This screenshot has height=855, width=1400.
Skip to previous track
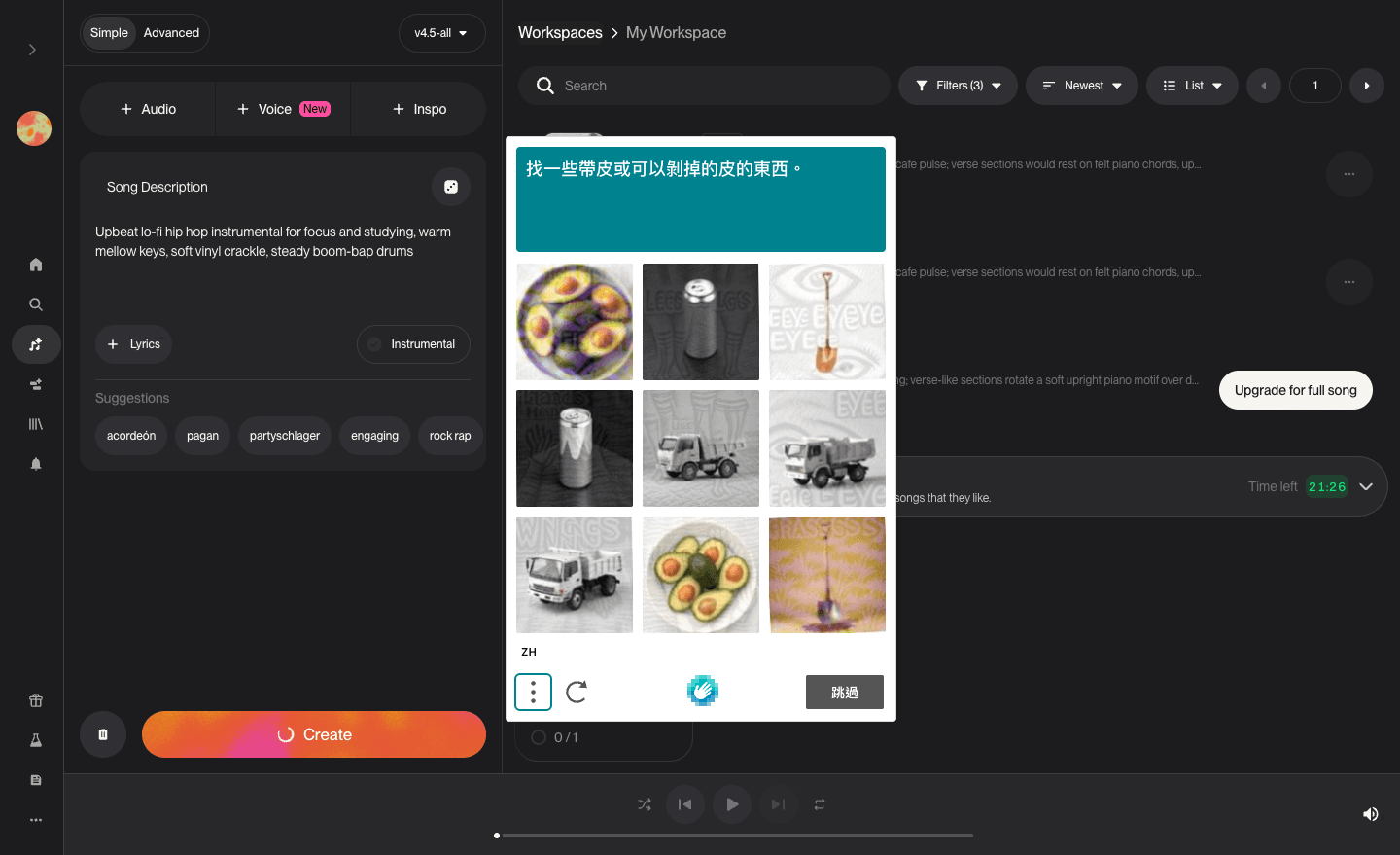click(x=684, y=804)
